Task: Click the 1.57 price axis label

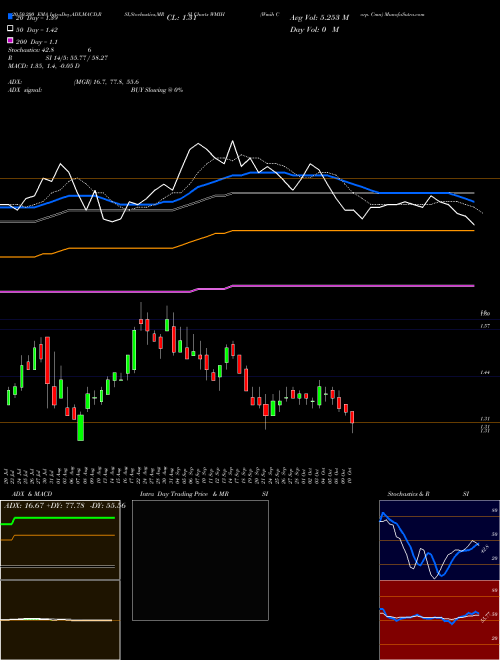Action: point(485,326)
